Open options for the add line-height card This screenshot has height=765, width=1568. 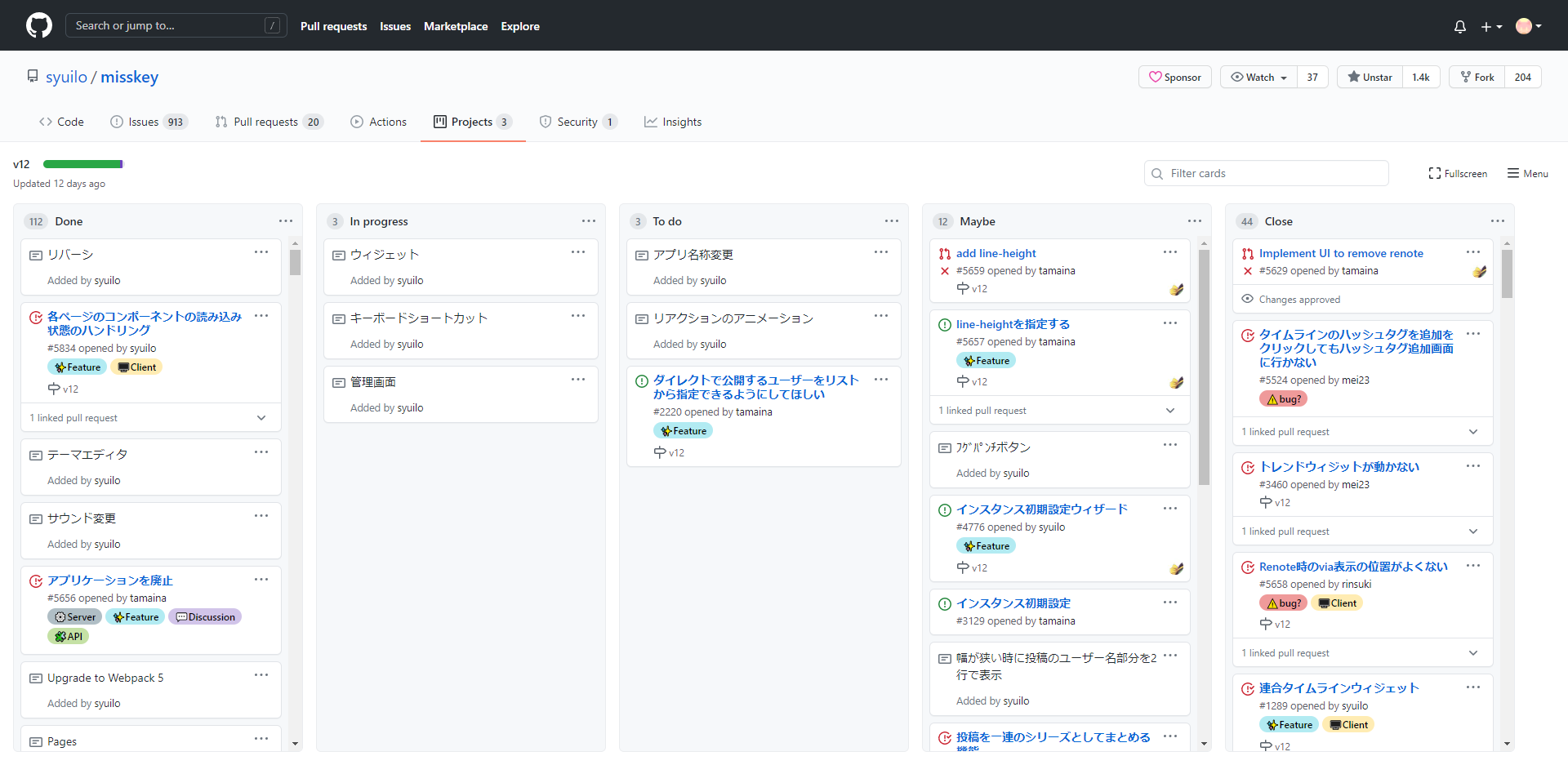pos(1170,252)
